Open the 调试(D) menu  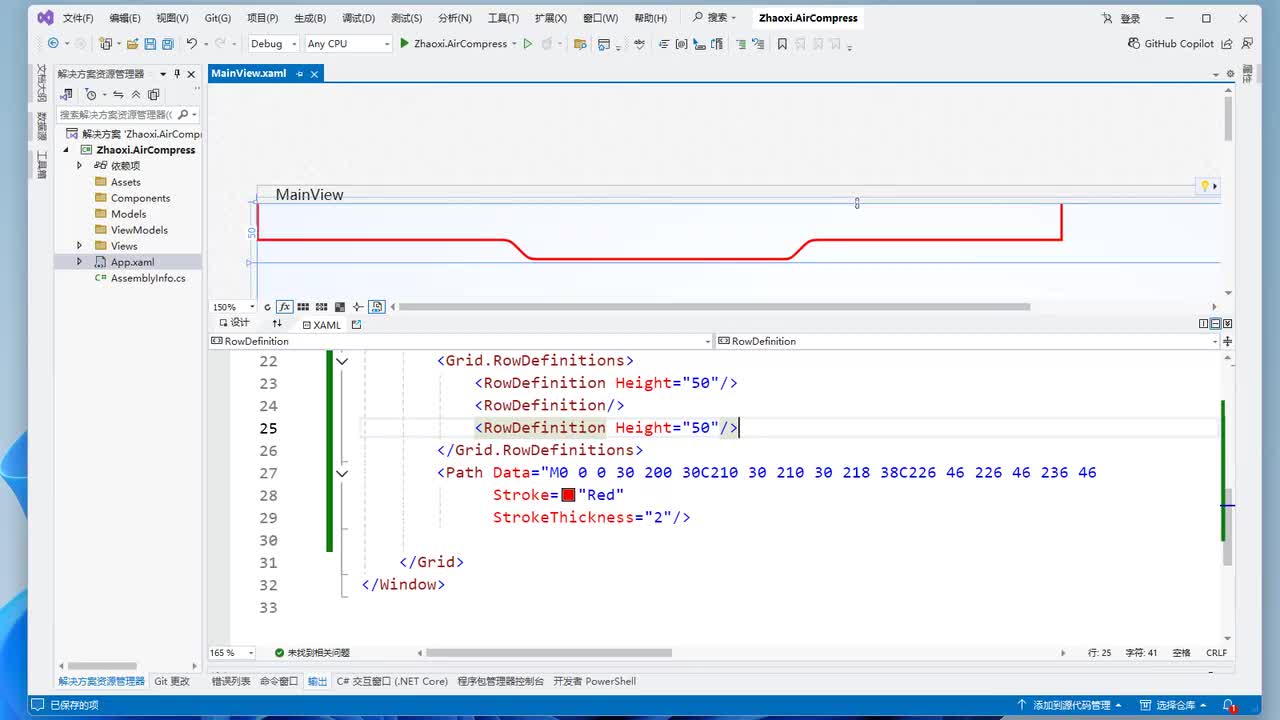click(358, 18)
